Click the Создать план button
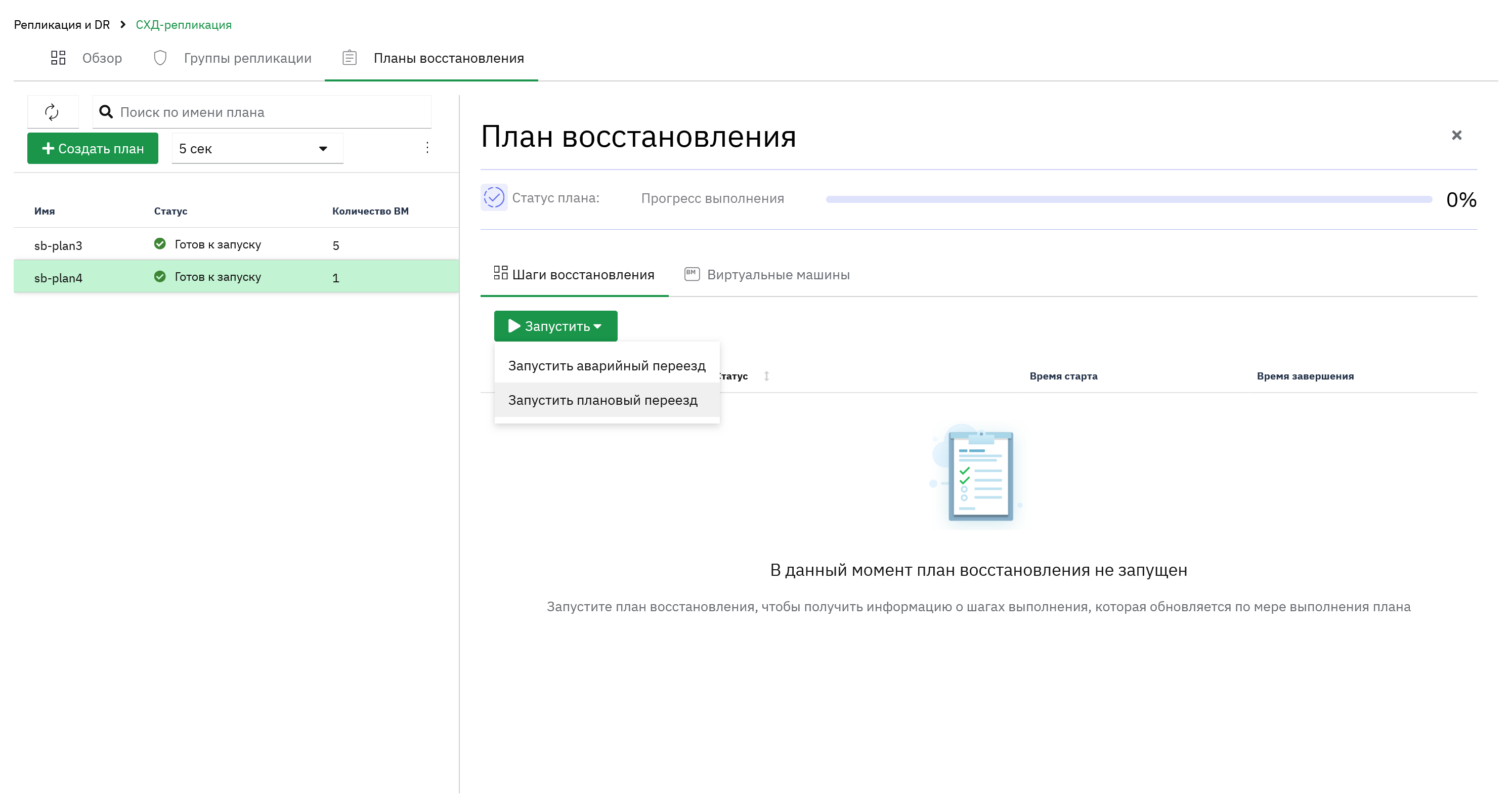Screen dimensions: 1512x803 [93, 149]
